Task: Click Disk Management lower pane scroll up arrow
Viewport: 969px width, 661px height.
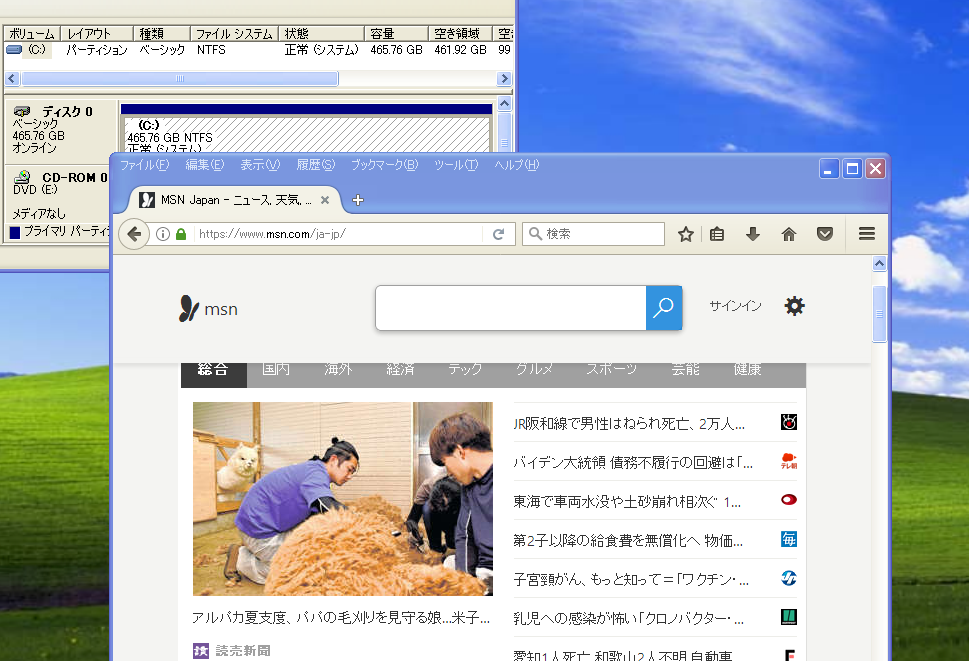Action: [504, 104]
